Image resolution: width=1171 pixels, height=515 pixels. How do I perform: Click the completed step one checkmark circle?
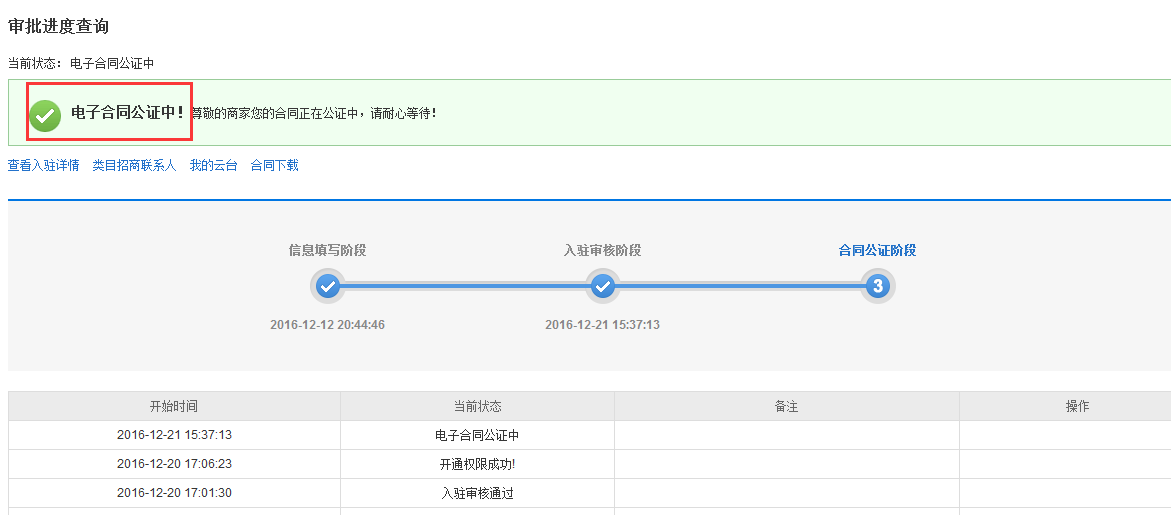328,286
